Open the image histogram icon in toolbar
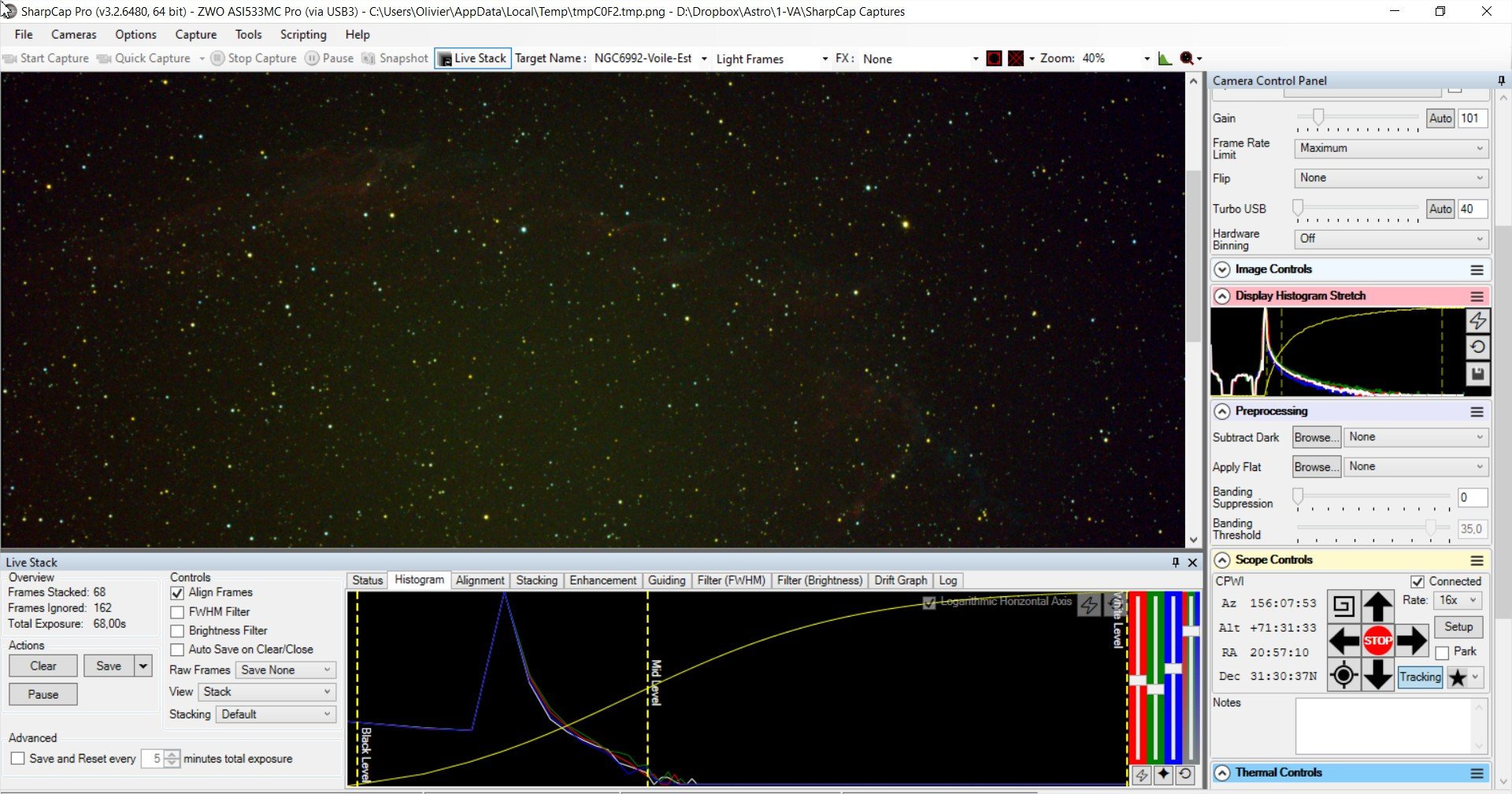Viewport: 1512px width, 794px height. point(1165,58)
